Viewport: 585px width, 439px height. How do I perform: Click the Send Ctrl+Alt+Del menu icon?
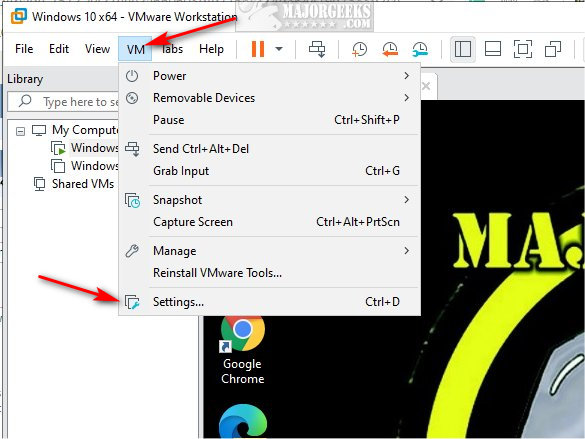pyautogui.click(x=132, y=149)
